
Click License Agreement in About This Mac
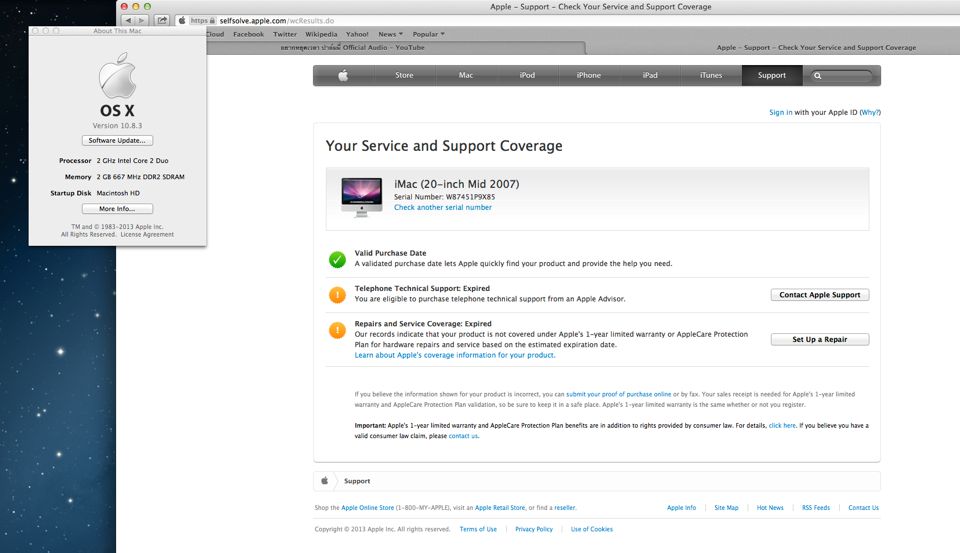click(x=147, y=235)
